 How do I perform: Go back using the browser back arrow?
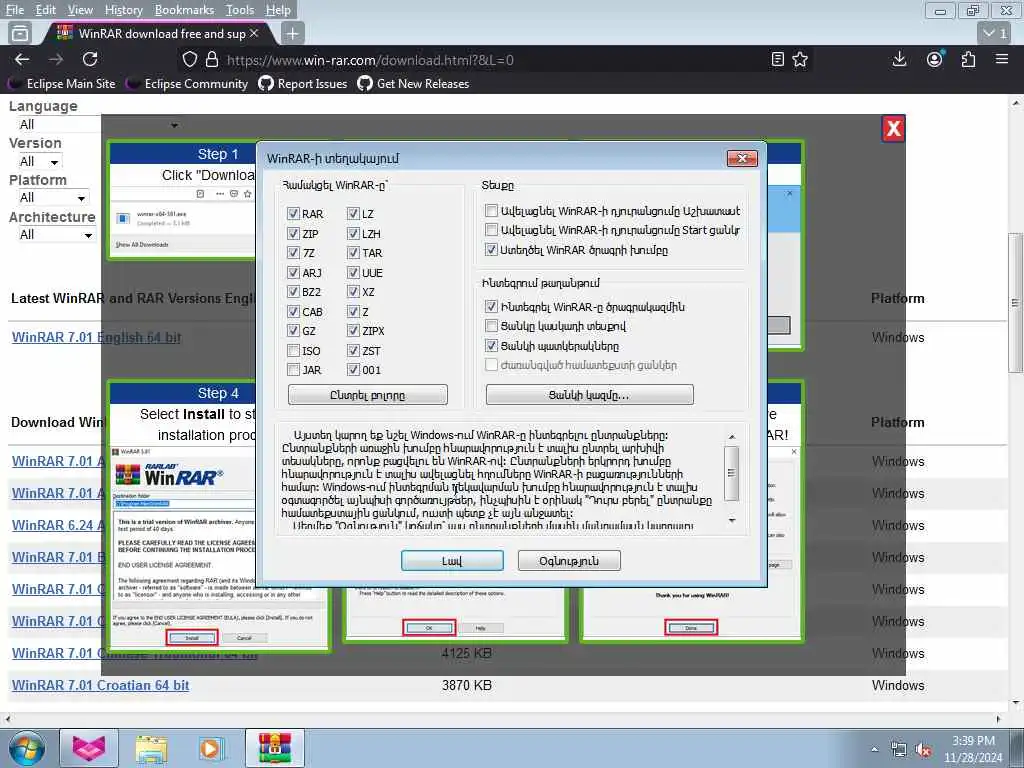pyautogui.click(x=22, y=59)
